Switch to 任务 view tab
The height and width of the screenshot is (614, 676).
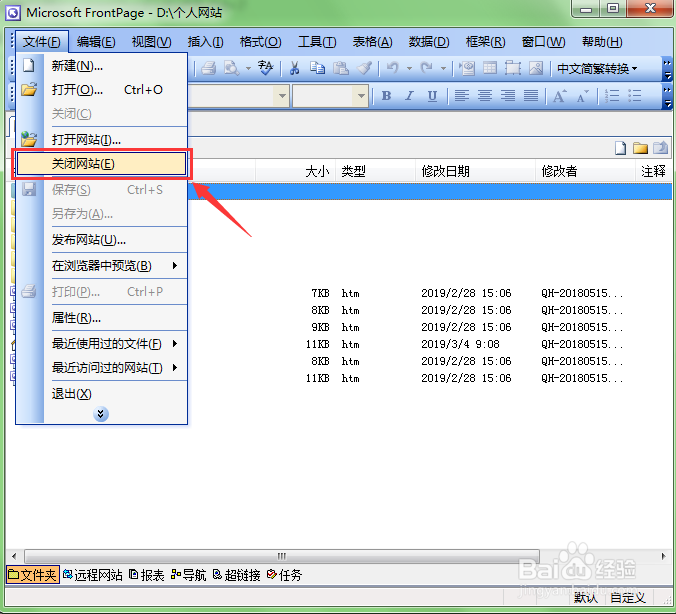pyautogui.click(x=285, y=575)
